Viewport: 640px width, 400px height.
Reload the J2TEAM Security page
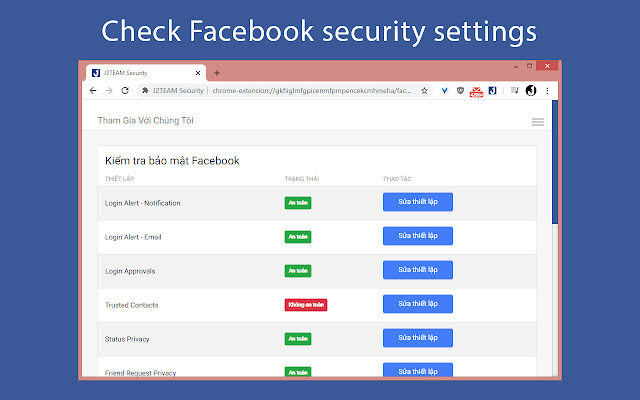[x=125, y=91]
